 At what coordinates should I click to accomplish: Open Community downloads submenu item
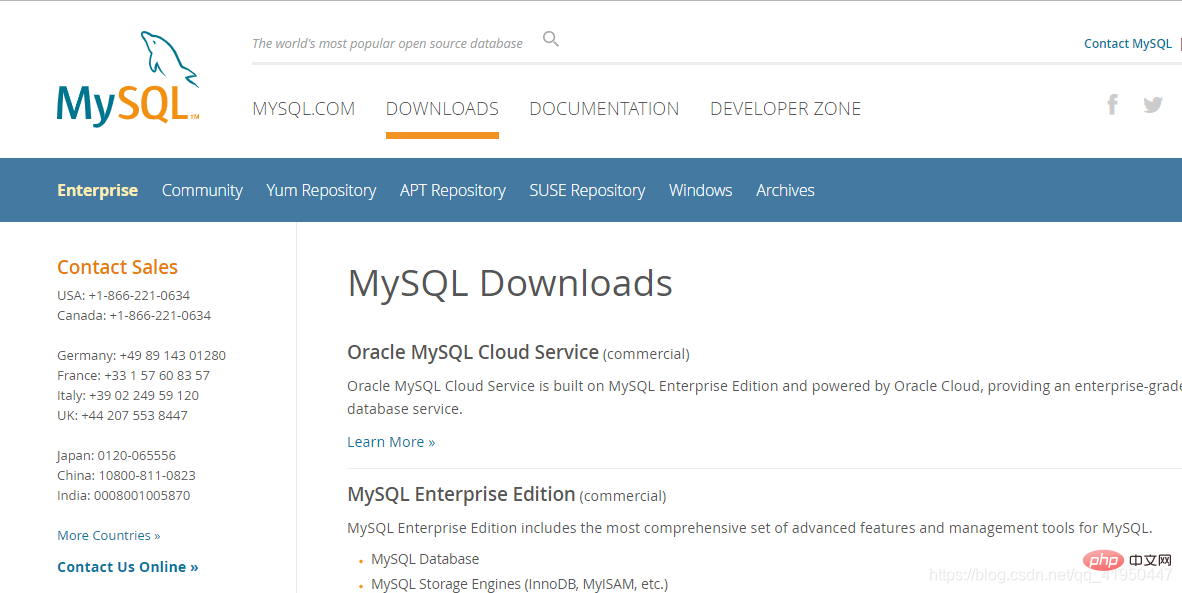click(x=202, y=191)
